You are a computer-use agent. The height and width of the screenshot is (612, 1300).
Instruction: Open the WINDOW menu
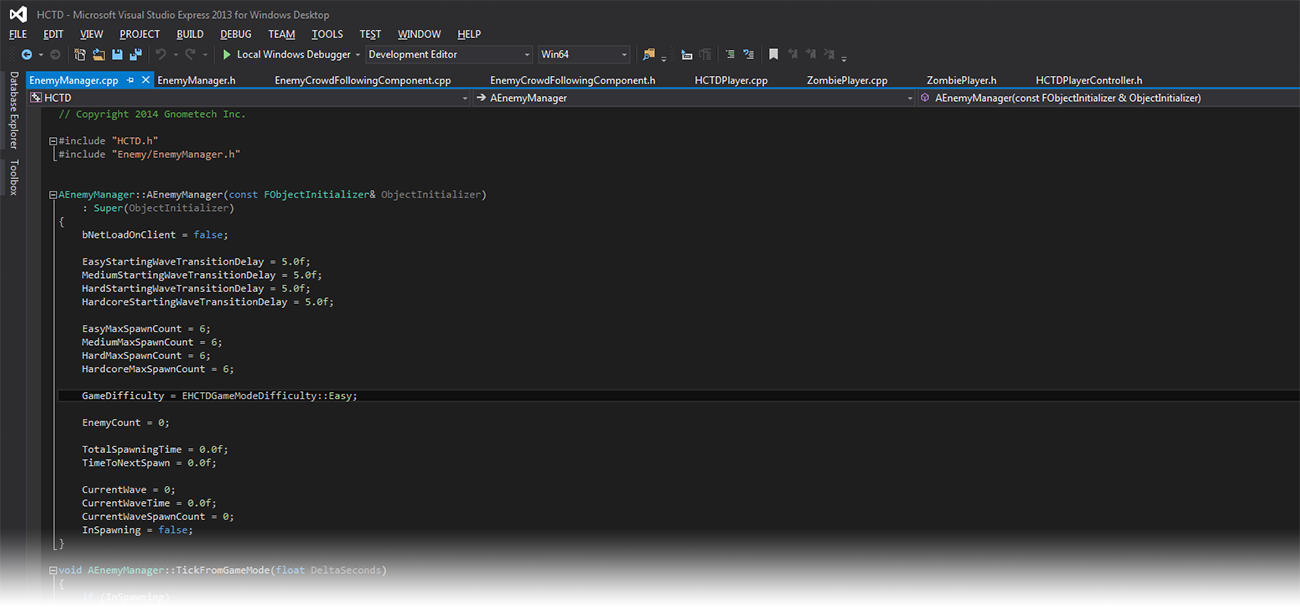point(419,34)
